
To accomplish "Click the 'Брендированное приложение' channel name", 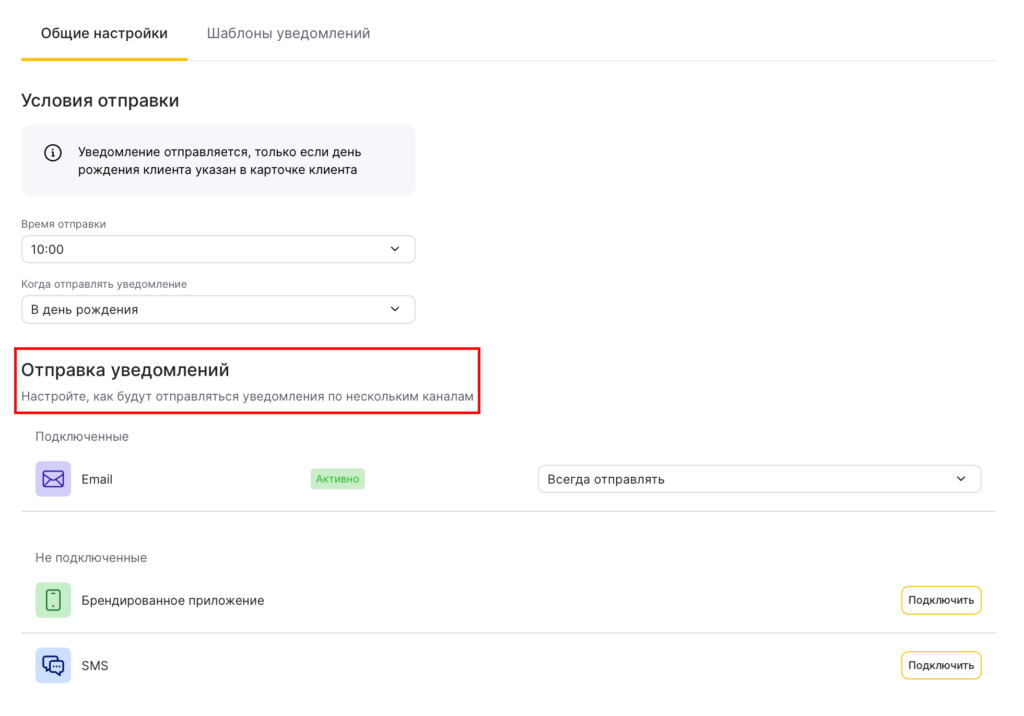I will [172, 600].
